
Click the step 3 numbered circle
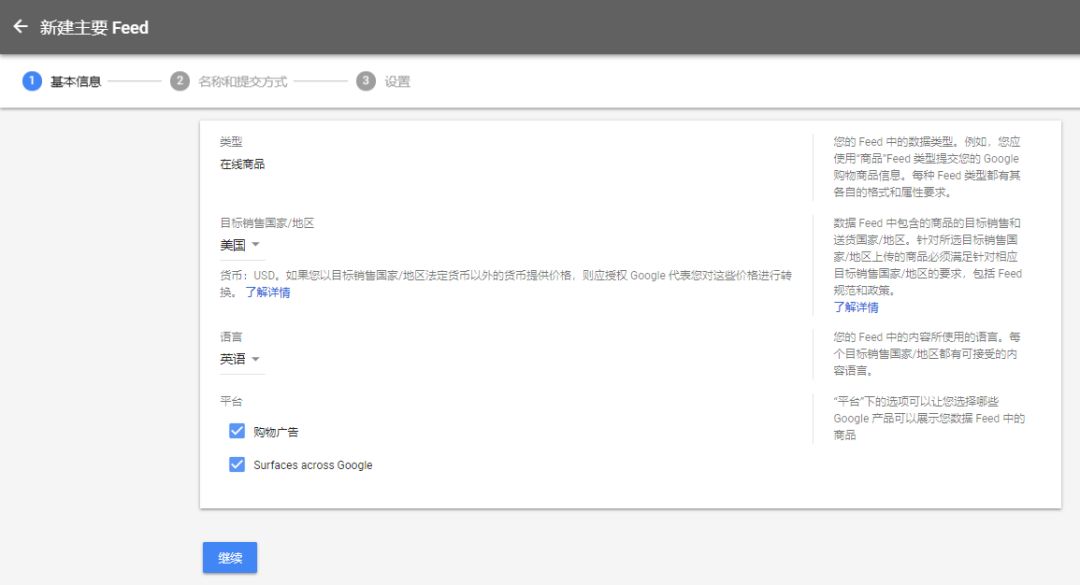click(x=367, y=81)
